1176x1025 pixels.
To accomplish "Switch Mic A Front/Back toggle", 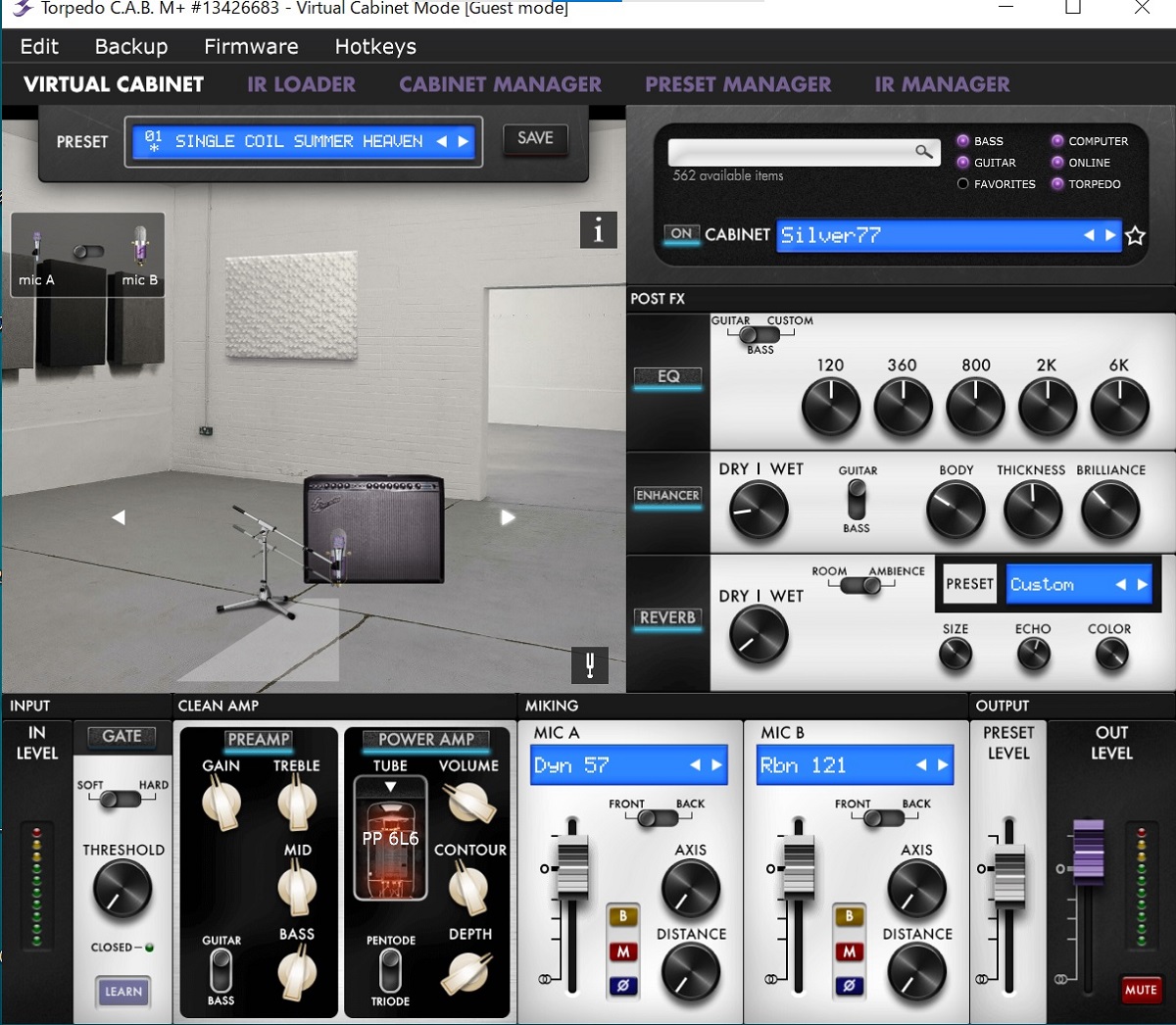I will coord(659,817).
